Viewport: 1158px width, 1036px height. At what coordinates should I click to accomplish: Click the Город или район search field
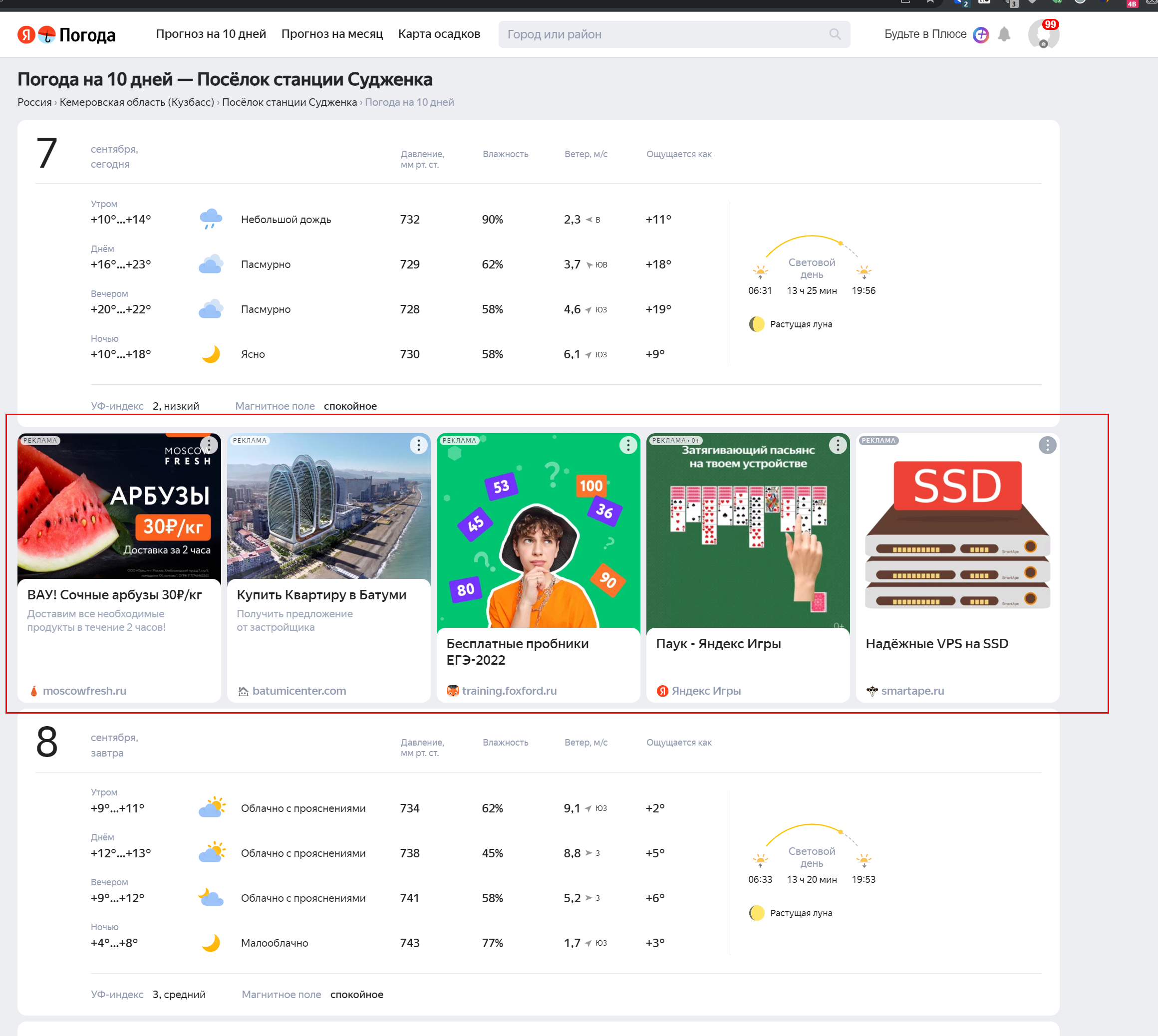(626, 34)
